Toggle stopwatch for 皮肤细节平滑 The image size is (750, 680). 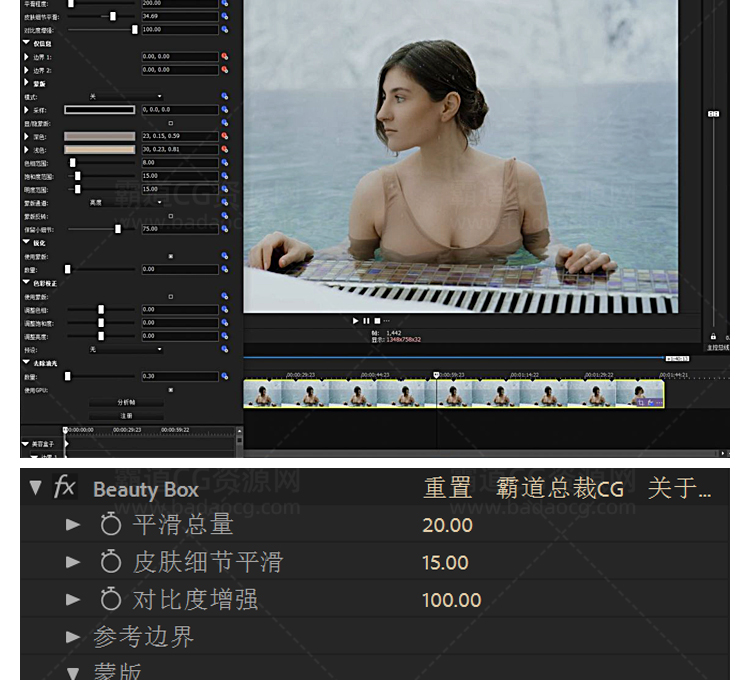coord(110,561)
